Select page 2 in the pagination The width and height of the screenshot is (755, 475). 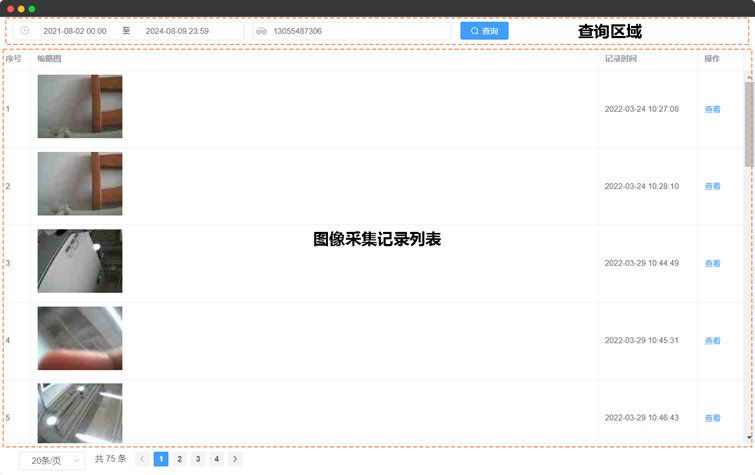pos(179,459)
